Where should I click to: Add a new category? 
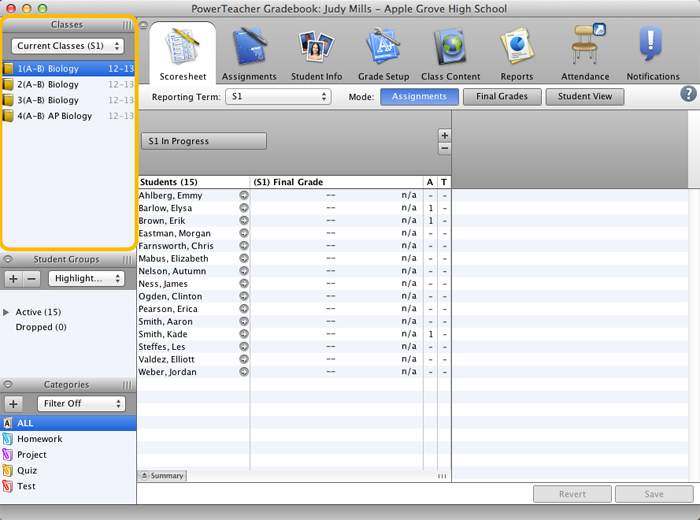pyautogui.click(x=13, y=404)
